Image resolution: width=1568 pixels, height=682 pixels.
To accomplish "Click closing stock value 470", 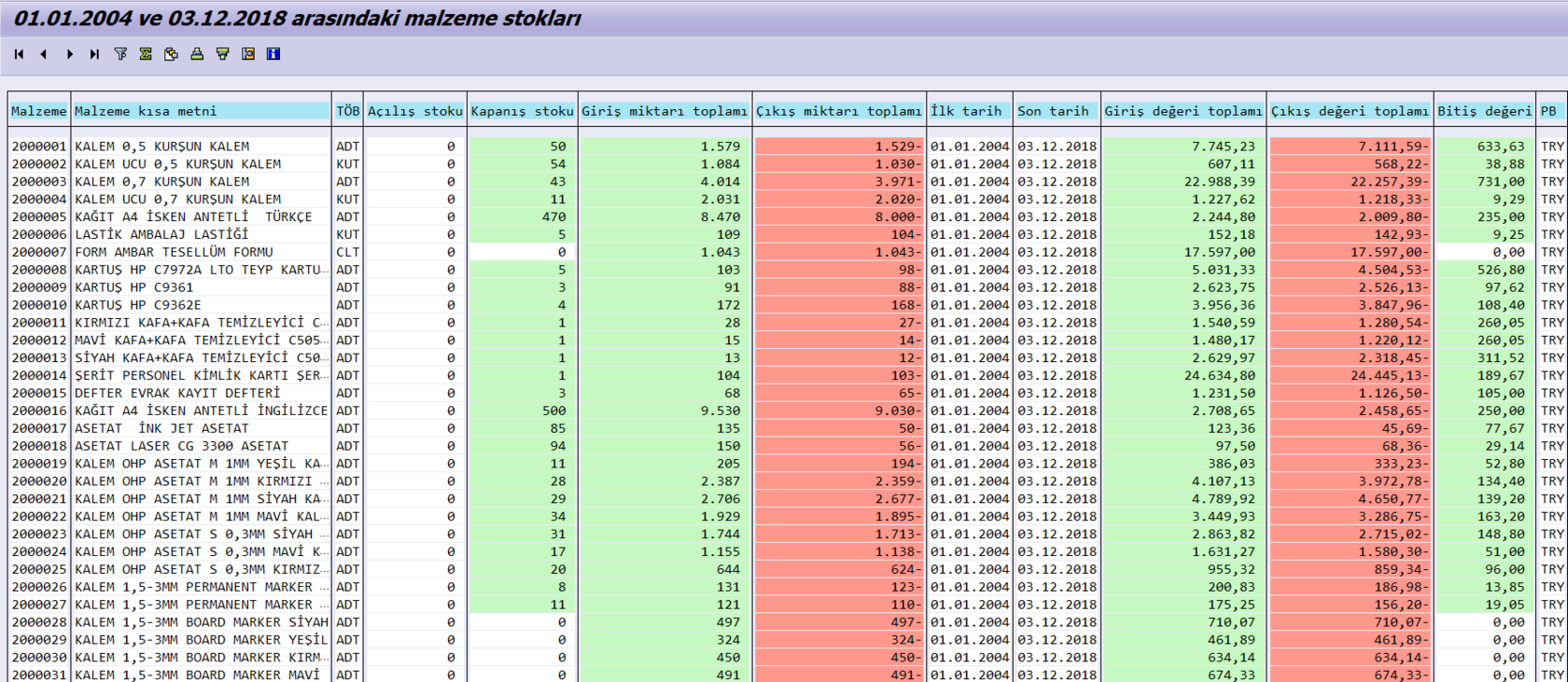I will click(553, 216).
